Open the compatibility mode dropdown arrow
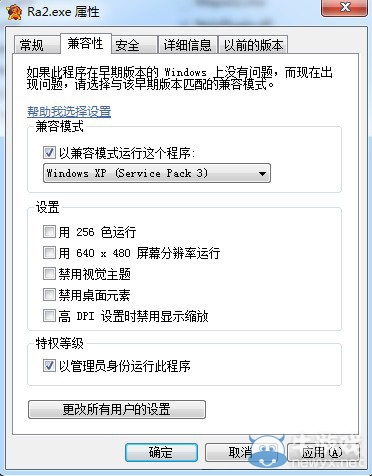372x476 pixels. (262, 173)
